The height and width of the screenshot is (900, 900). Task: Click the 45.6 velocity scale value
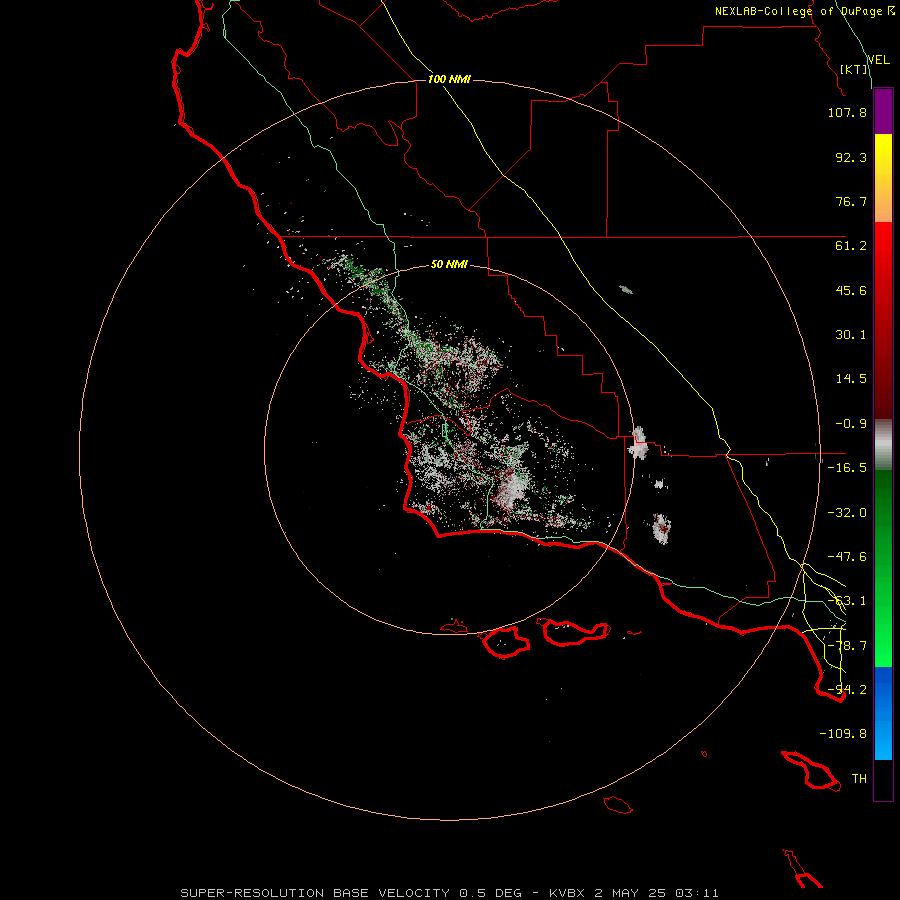pyautogui.click(x=851, y=290)
